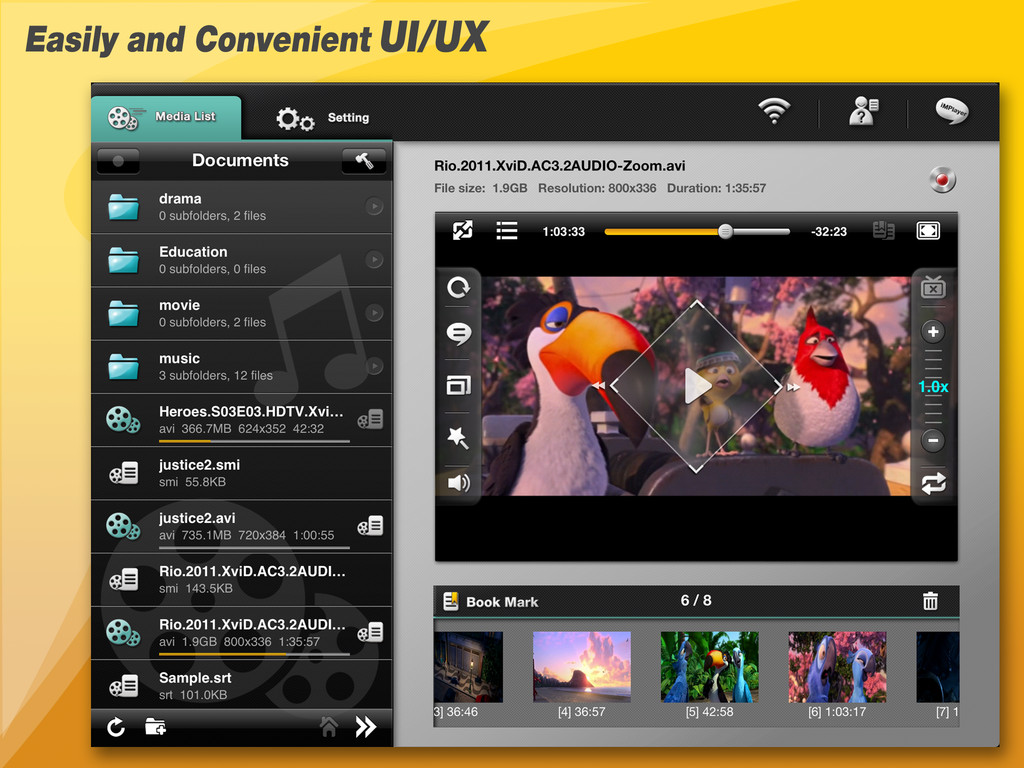
Task: Expand the music folder play arrow
Action: (x=374, y=366)
